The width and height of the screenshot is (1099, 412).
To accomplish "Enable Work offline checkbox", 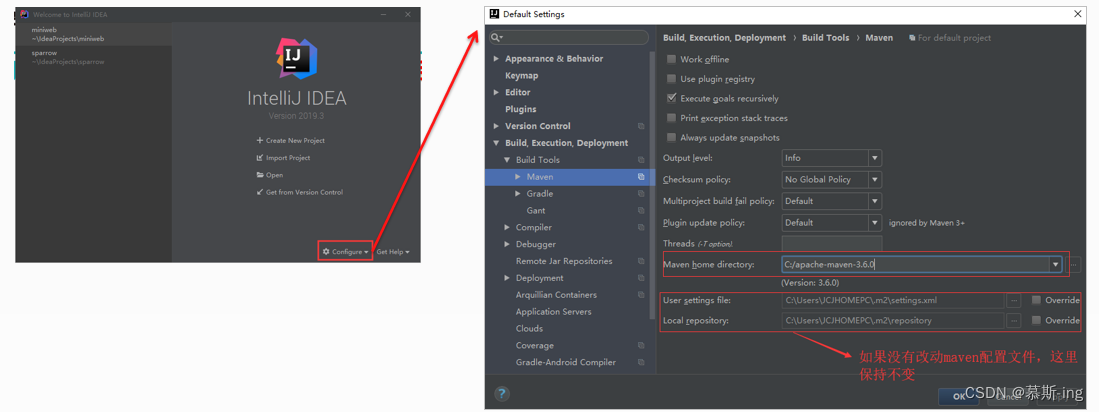I will point(671,60).
